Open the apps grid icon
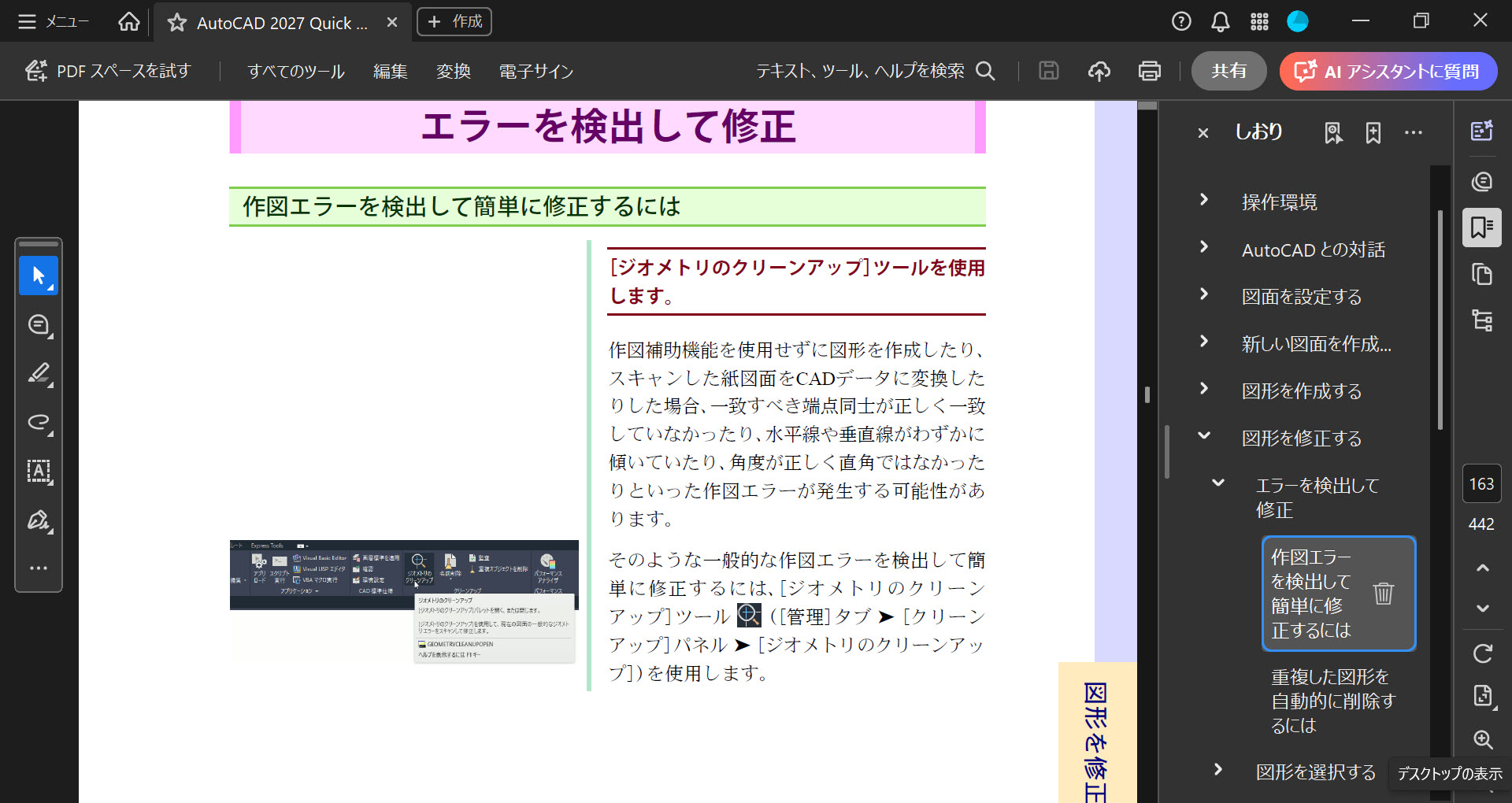 1259,22
